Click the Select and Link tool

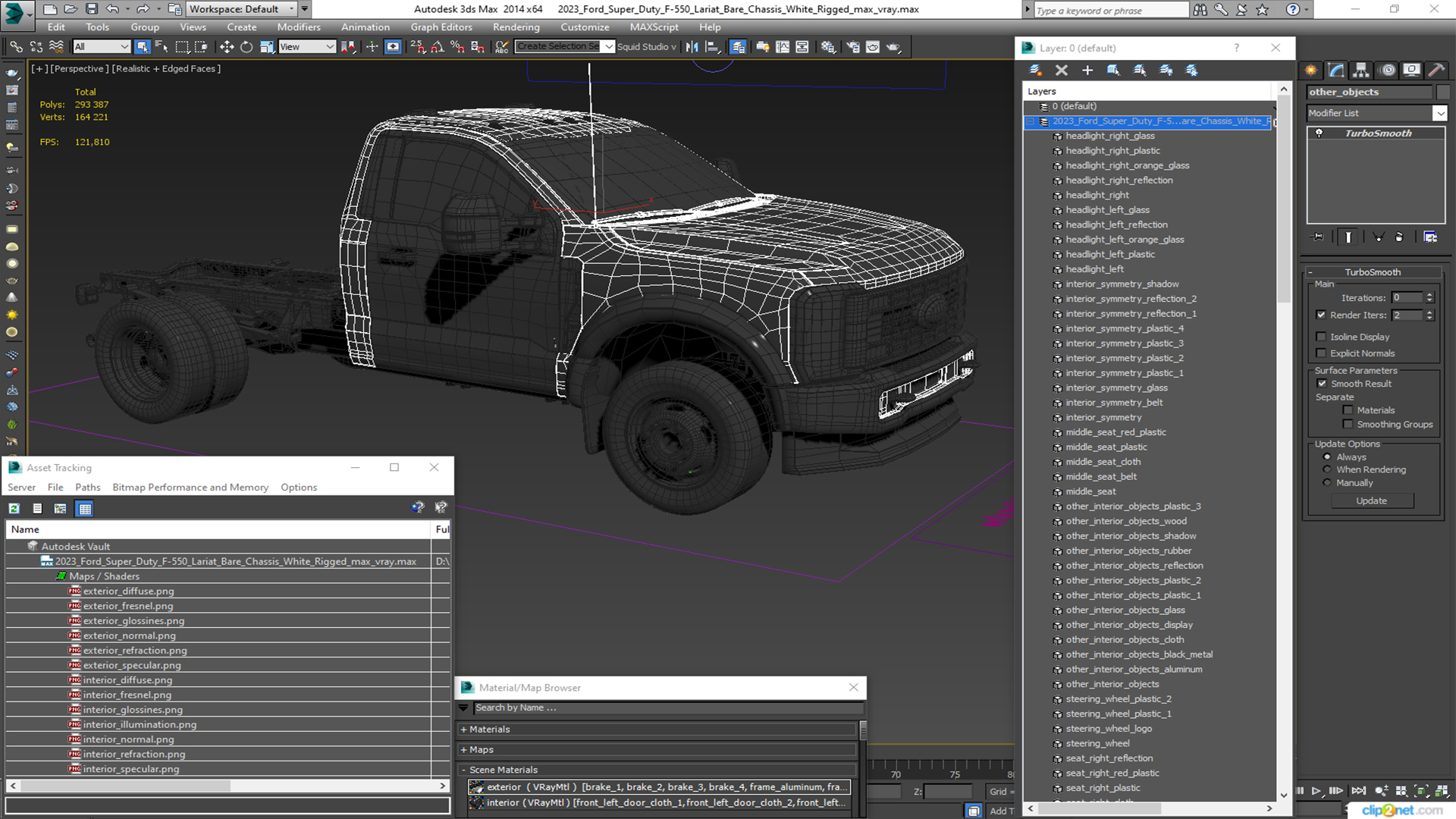click(16, 47)
